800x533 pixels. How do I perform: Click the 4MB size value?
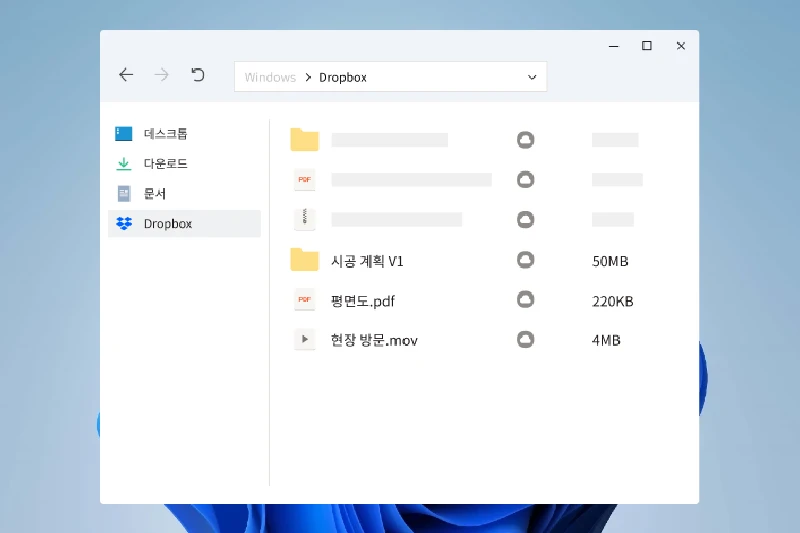[x=606, y=340]
